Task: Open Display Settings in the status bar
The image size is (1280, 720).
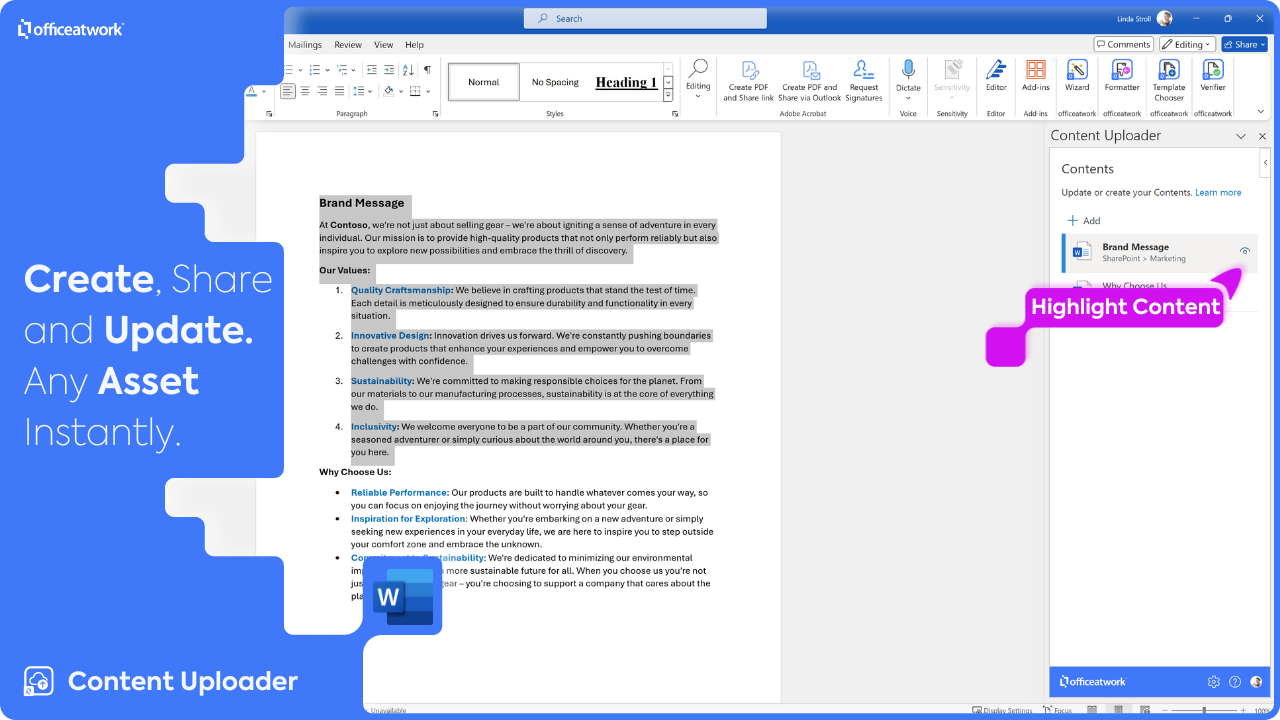Action: point(1002,710)
